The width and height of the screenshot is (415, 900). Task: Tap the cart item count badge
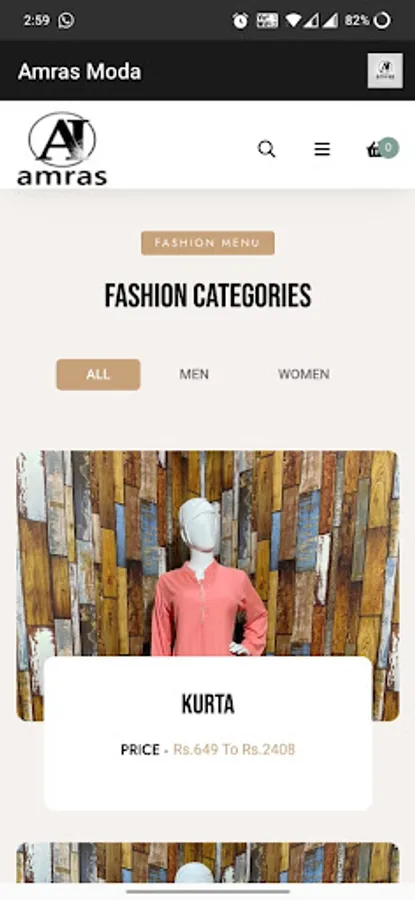tap(389, 148)
